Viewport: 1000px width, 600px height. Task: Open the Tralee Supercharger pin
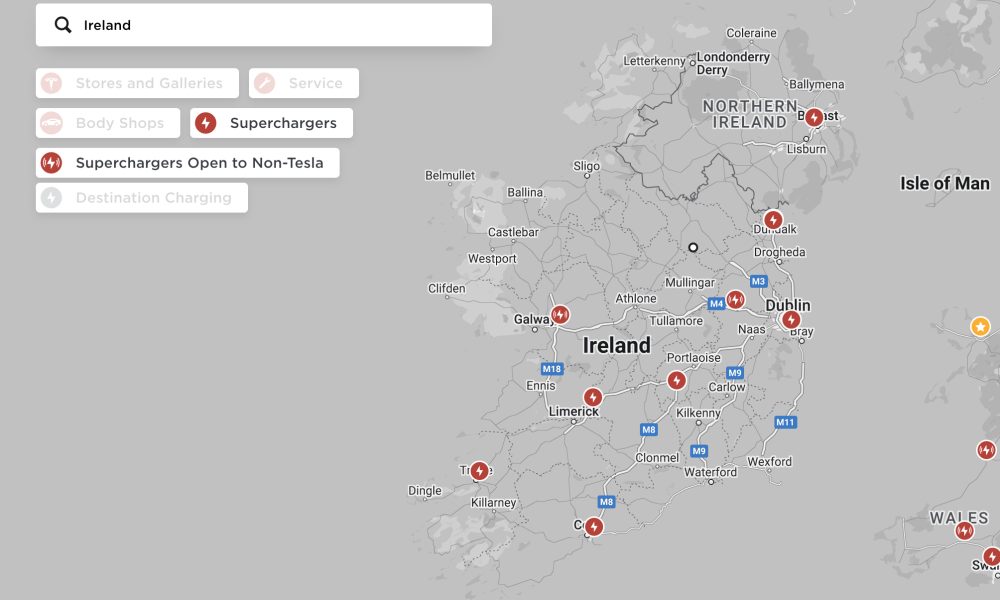click(x=480, y=471)
